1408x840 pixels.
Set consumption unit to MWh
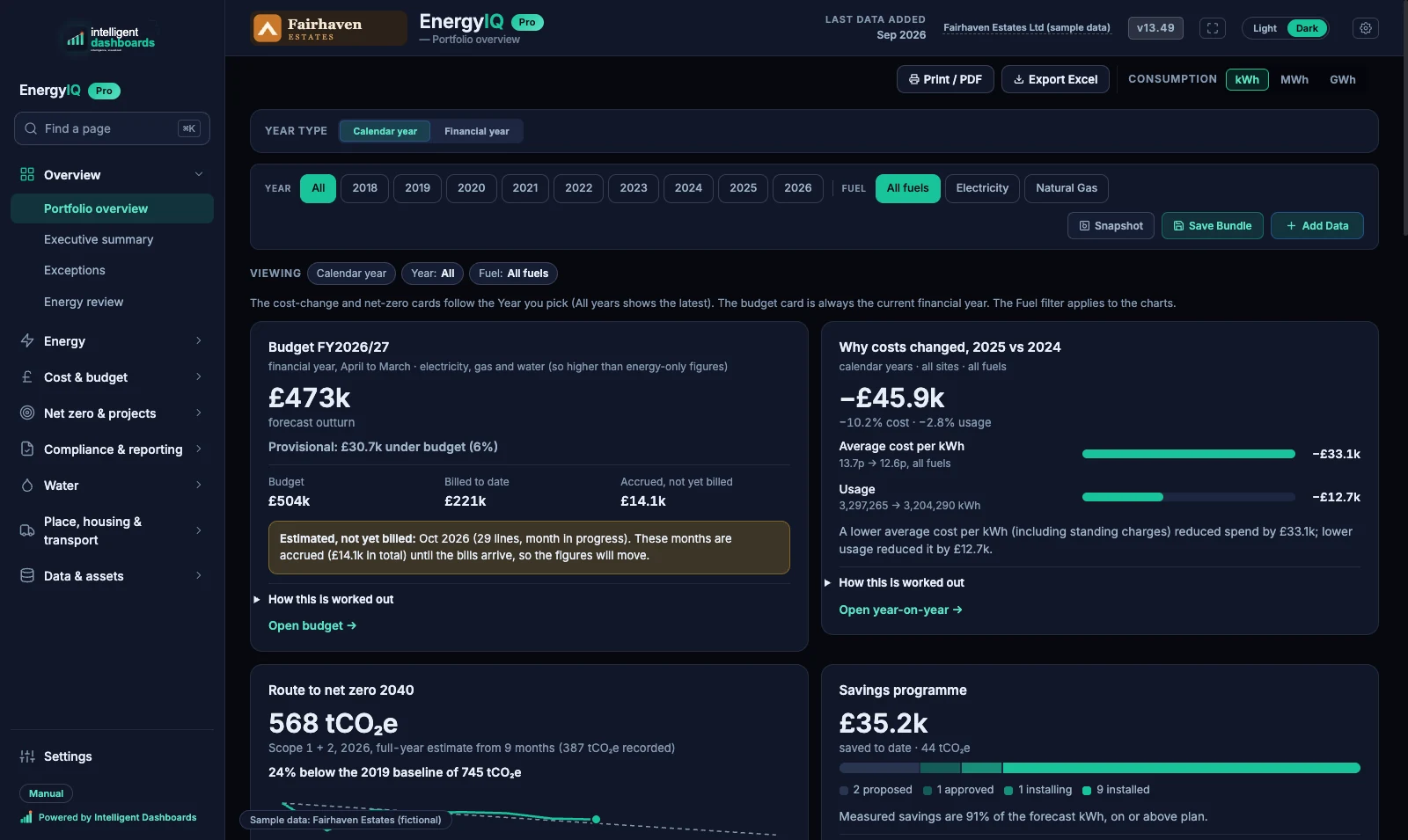tap(1294, 79)
